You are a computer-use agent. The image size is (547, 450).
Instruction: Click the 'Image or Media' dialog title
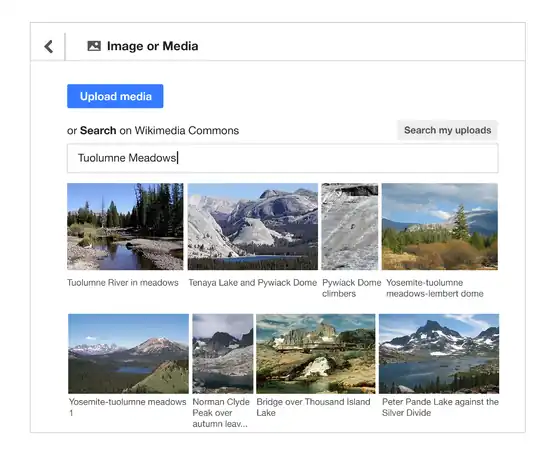[152, 46]
